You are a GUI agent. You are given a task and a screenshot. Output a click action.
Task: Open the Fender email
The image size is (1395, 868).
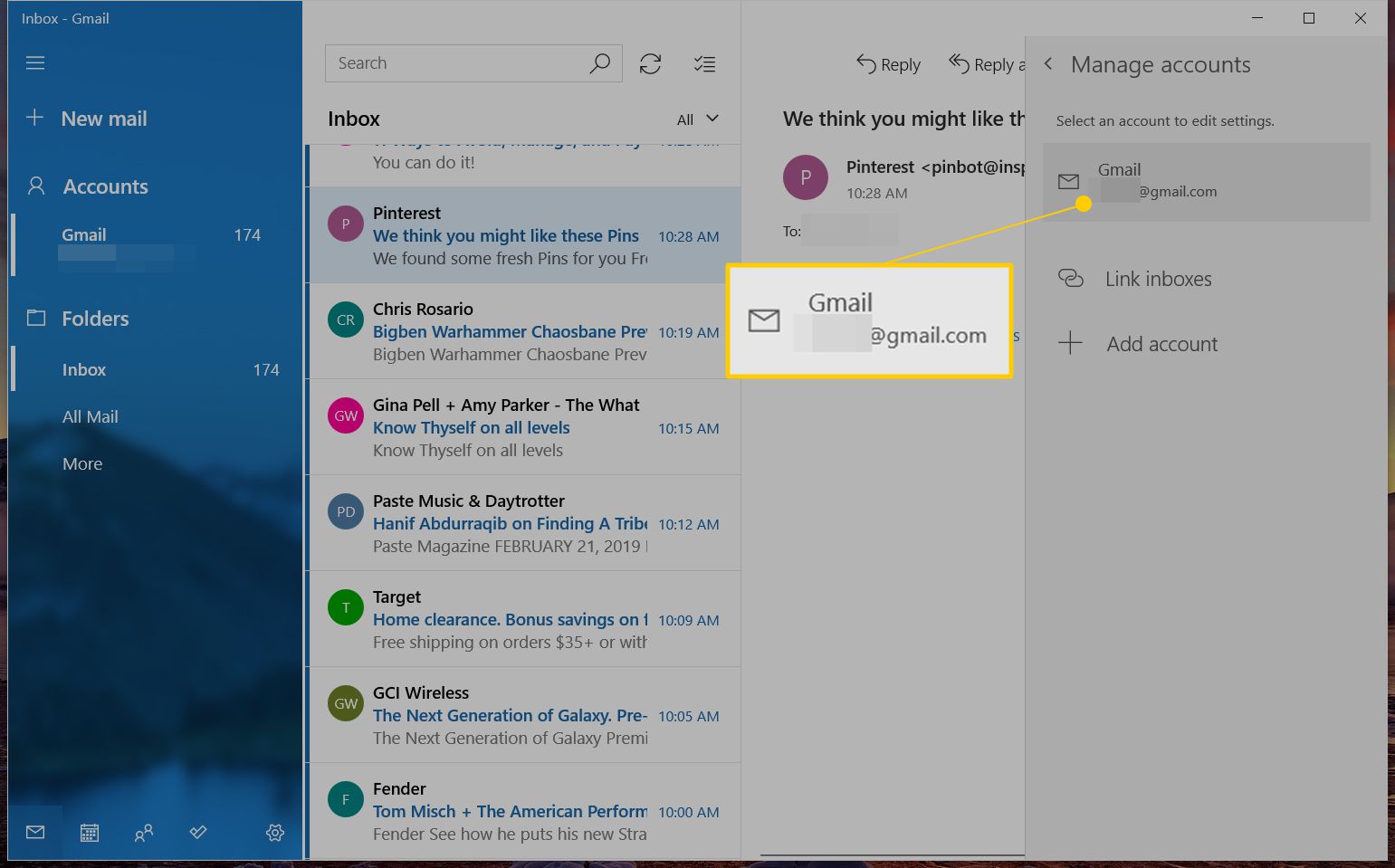(524, 811)
